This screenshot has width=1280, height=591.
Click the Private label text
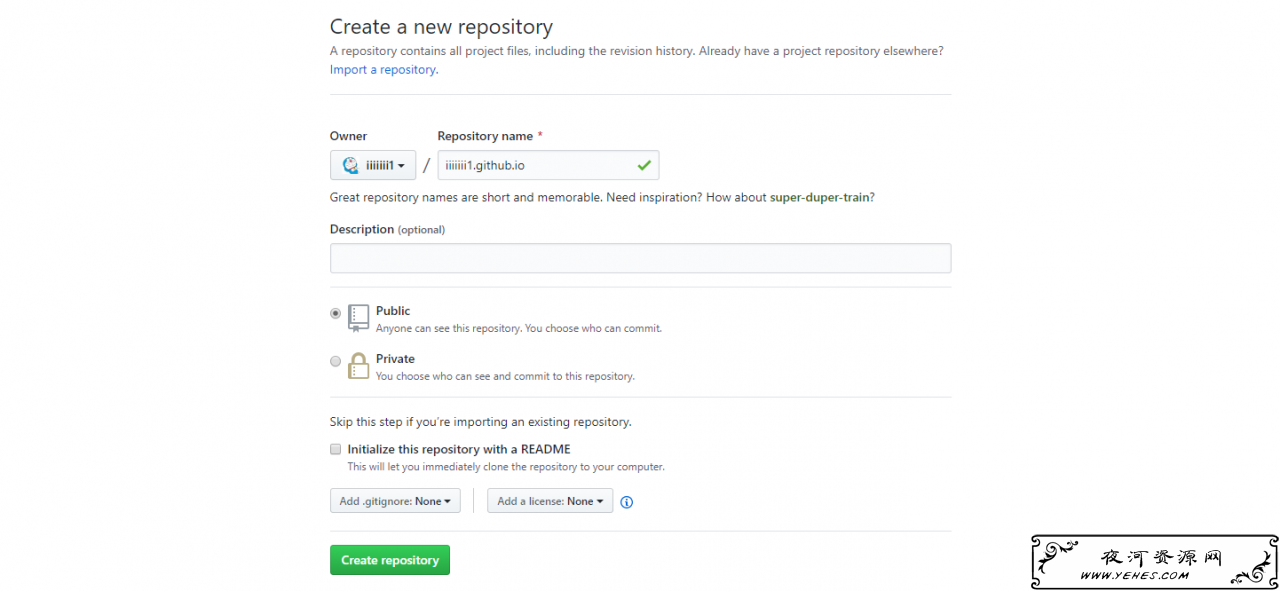pos(395,359)
